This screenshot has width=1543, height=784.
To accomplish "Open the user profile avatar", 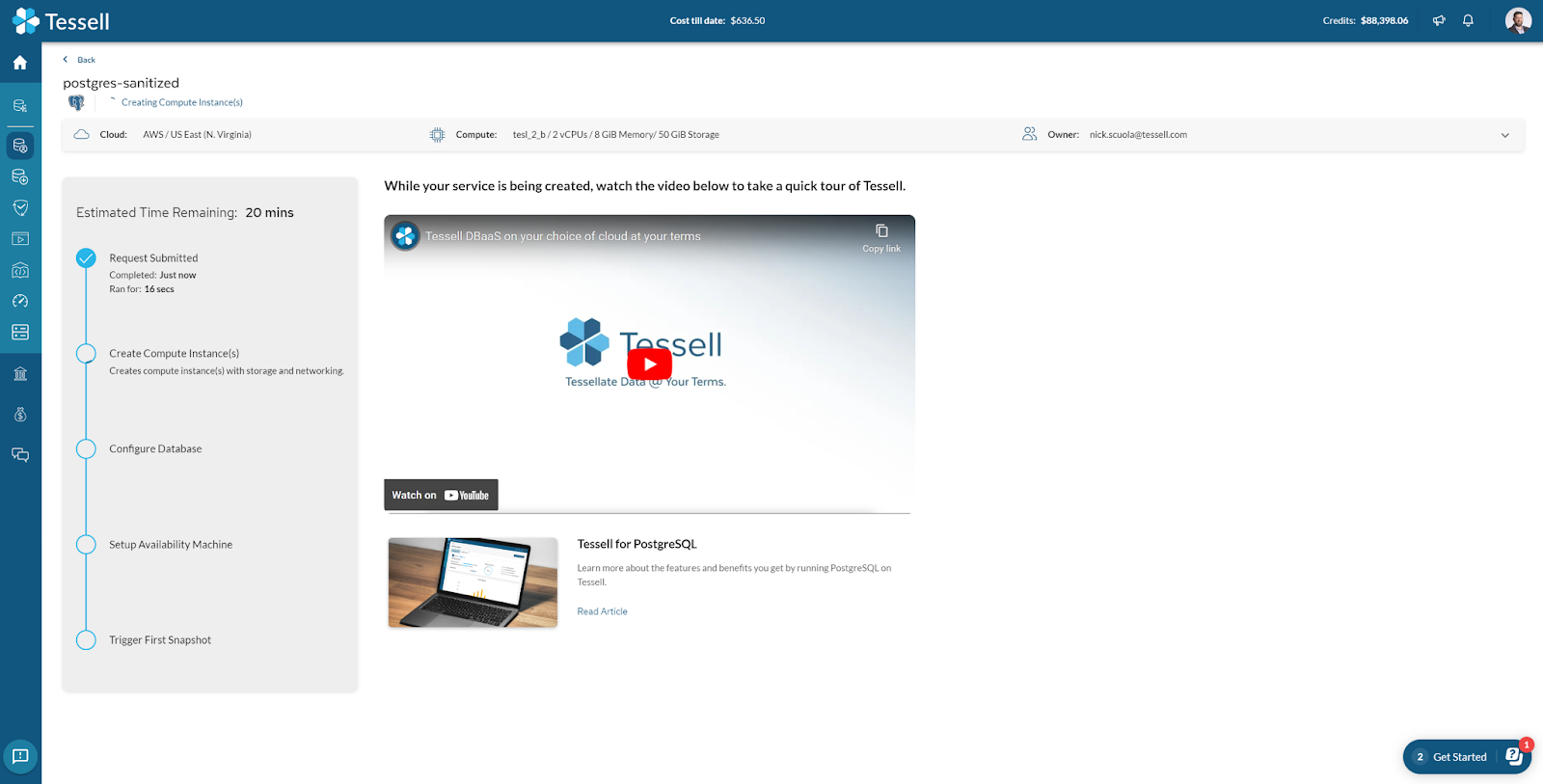I will (1518, 20).
